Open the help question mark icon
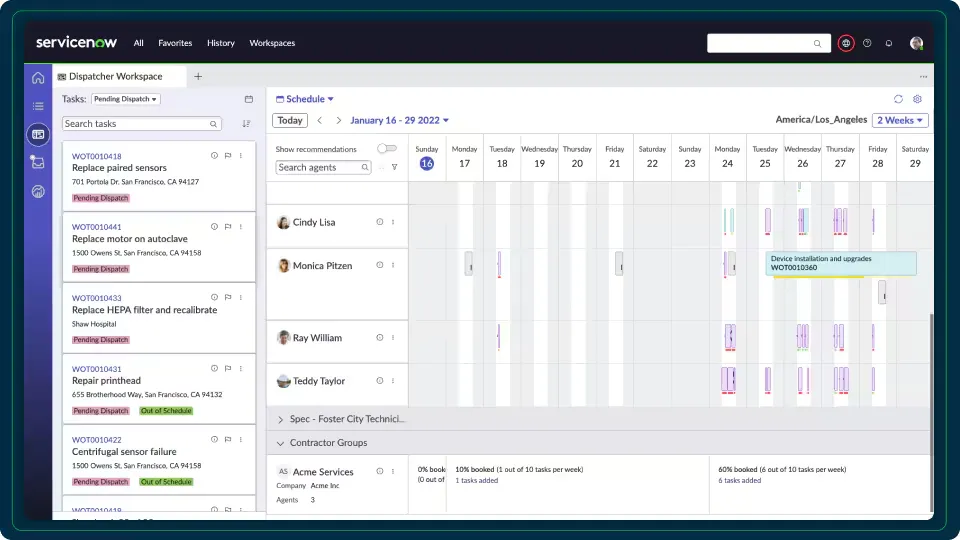The width and height of the screenshot is (960, 540). (867, 43)
